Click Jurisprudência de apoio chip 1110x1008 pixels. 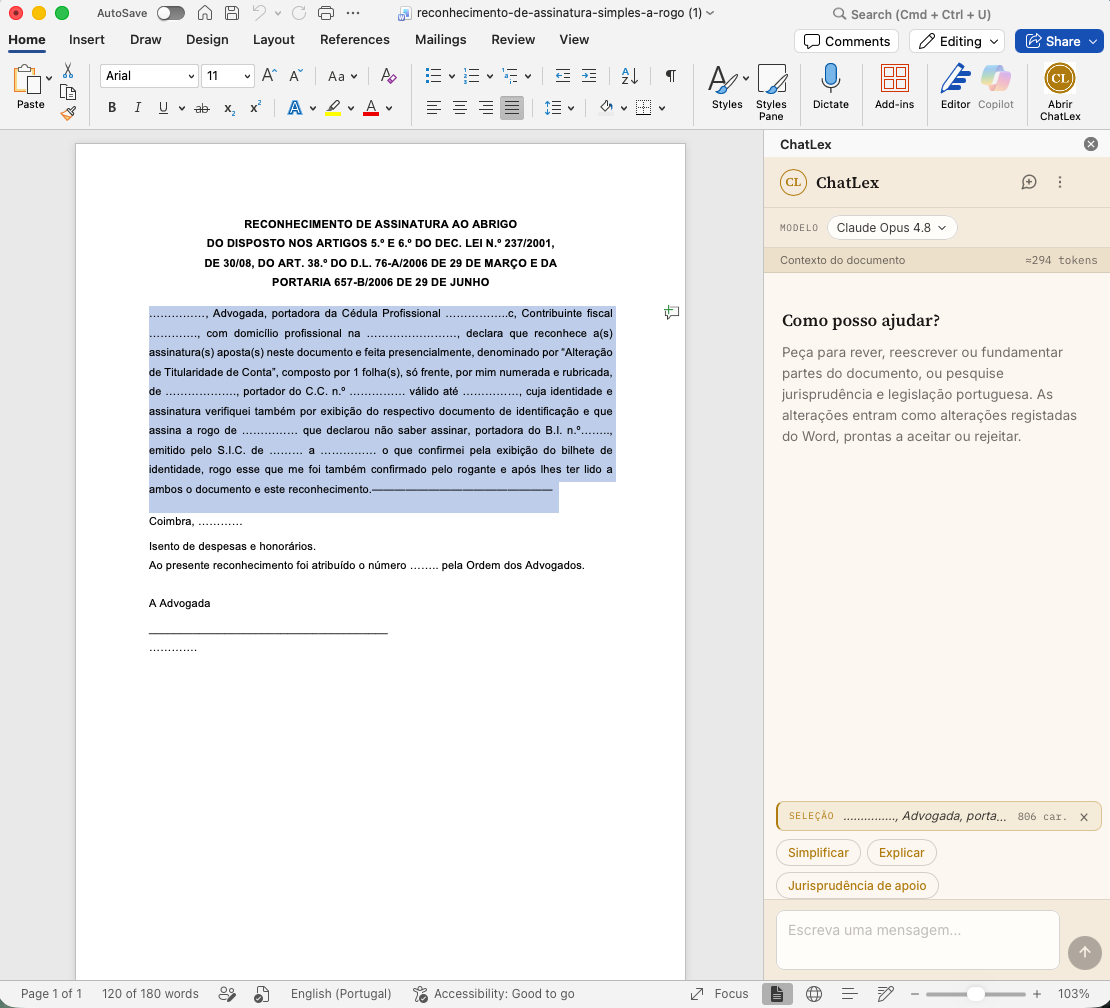pos(857,885)
